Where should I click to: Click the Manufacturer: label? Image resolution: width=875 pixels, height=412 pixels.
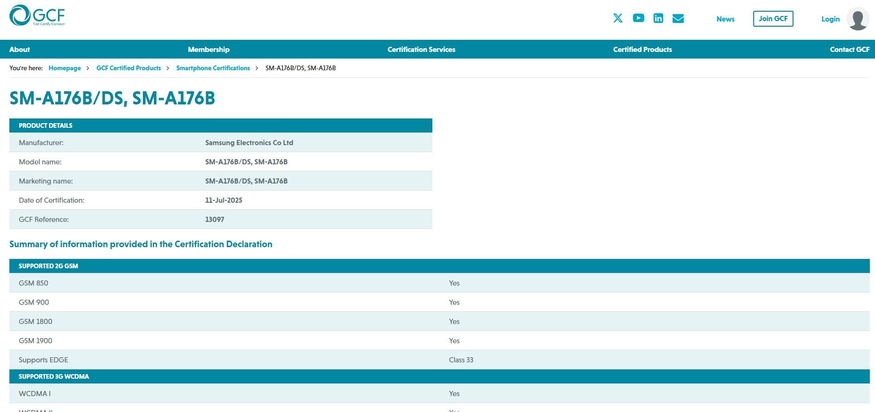(x=41, y=143)
